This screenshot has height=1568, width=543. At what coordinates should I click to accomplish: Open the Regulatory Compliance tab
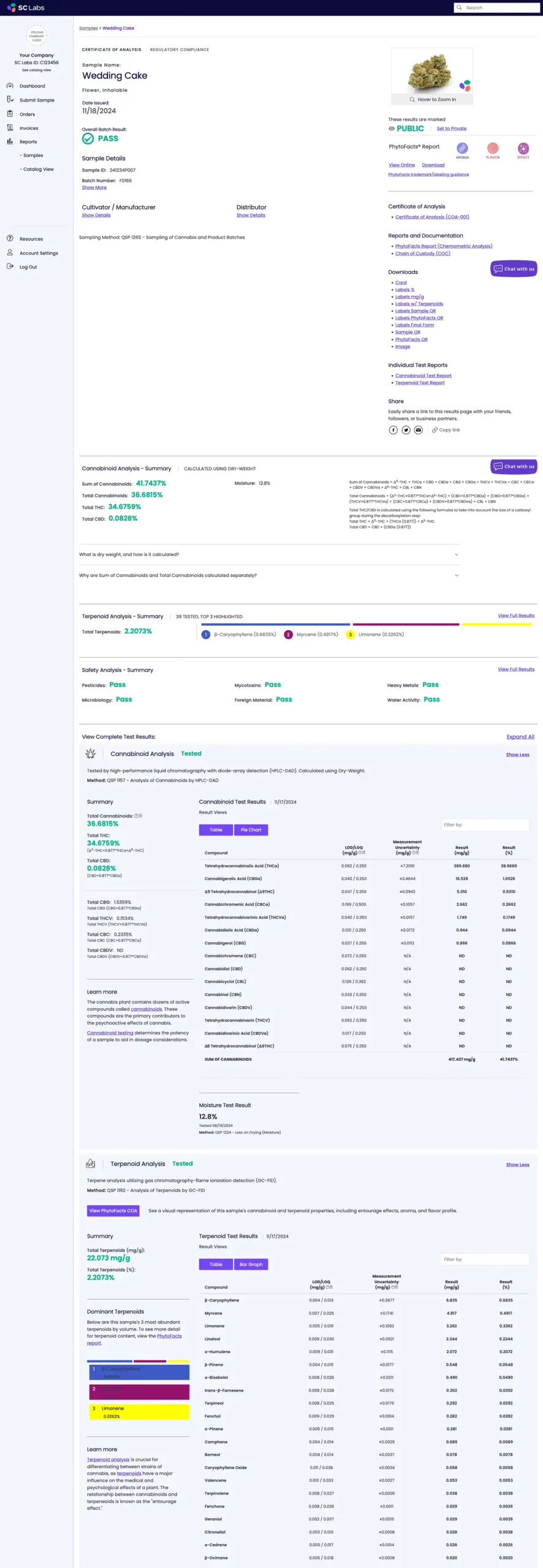click(x=180, y=50)
